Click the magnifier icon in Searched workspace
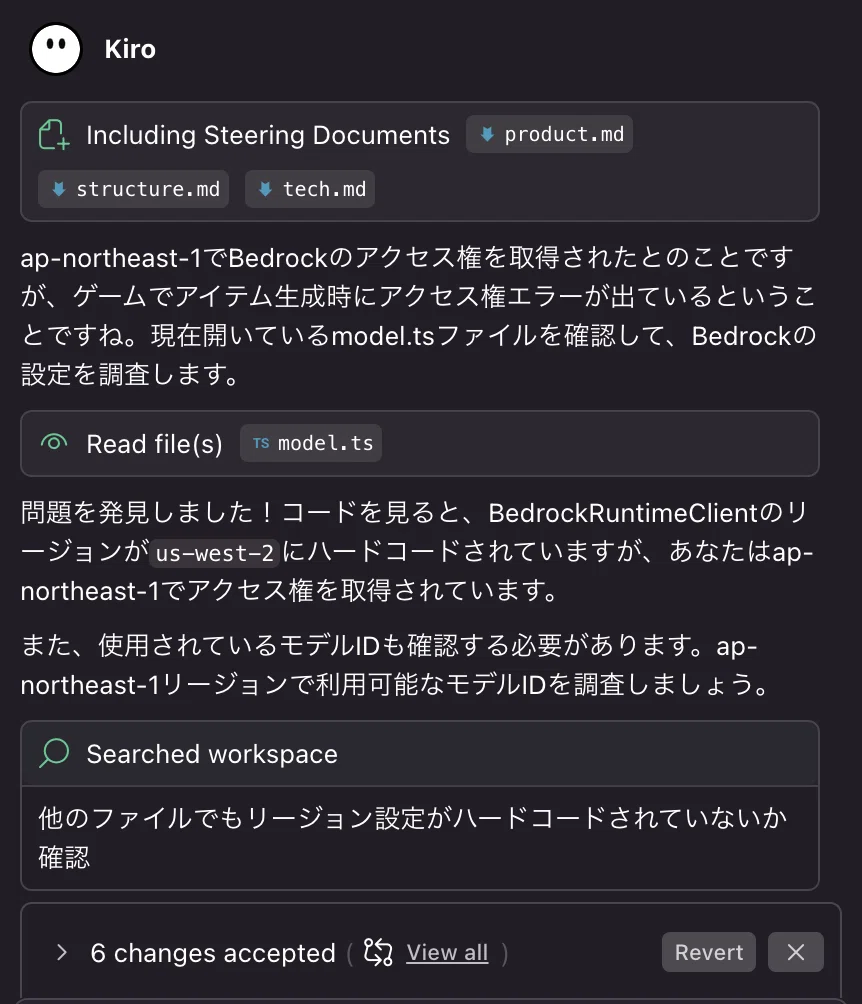The width and height of the screenshot is (862, 1004). pyautogui.click(x=54, y=753)
